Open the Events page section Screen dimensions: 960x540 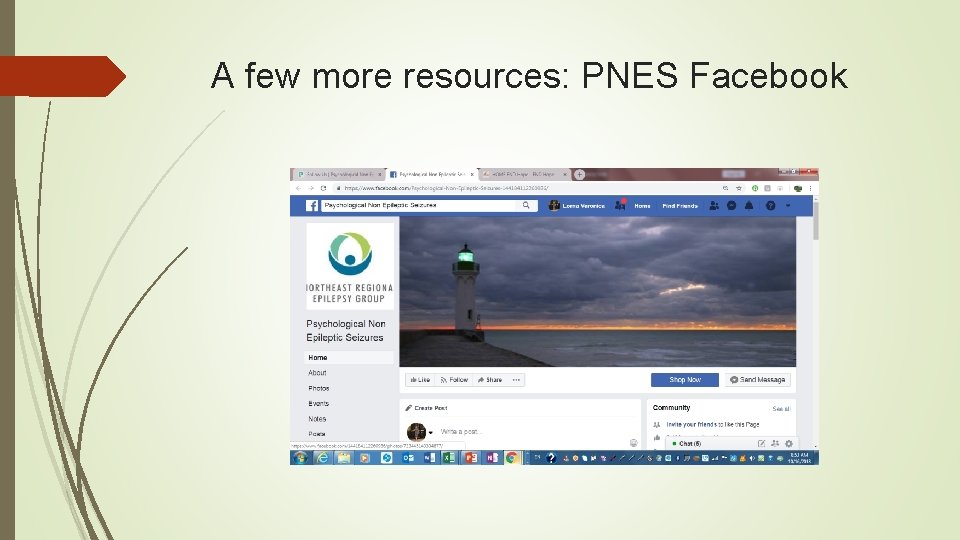click(x=318, y=403)
